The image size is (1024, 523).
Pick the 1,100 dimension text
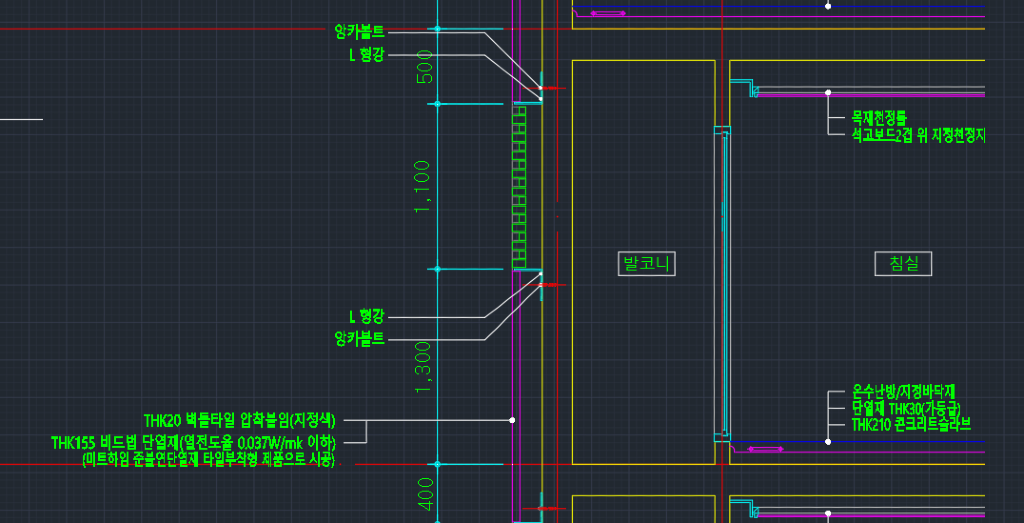coord(424,186)
